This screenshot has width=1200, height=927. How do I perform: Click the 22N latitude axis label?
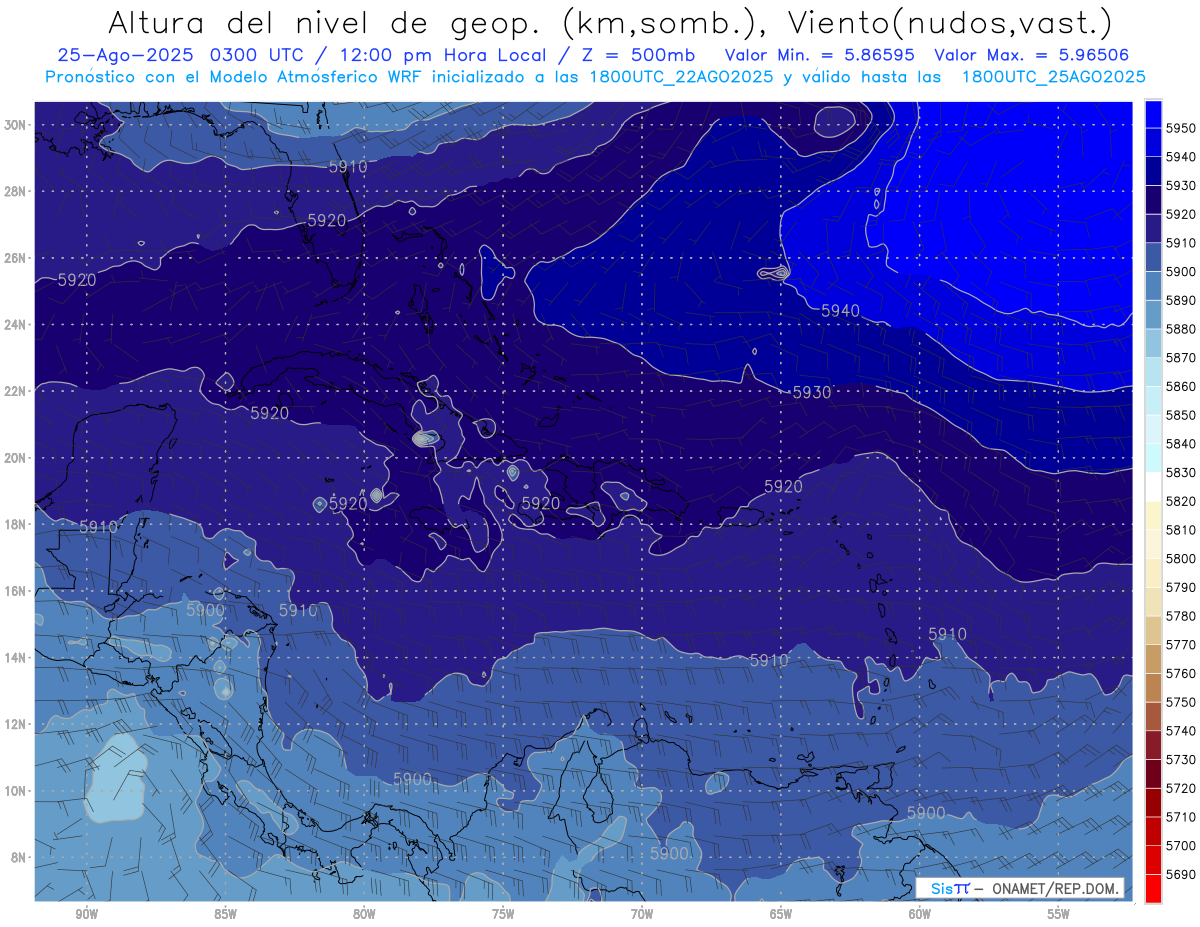pyautogui.click(x=16, y=391)
